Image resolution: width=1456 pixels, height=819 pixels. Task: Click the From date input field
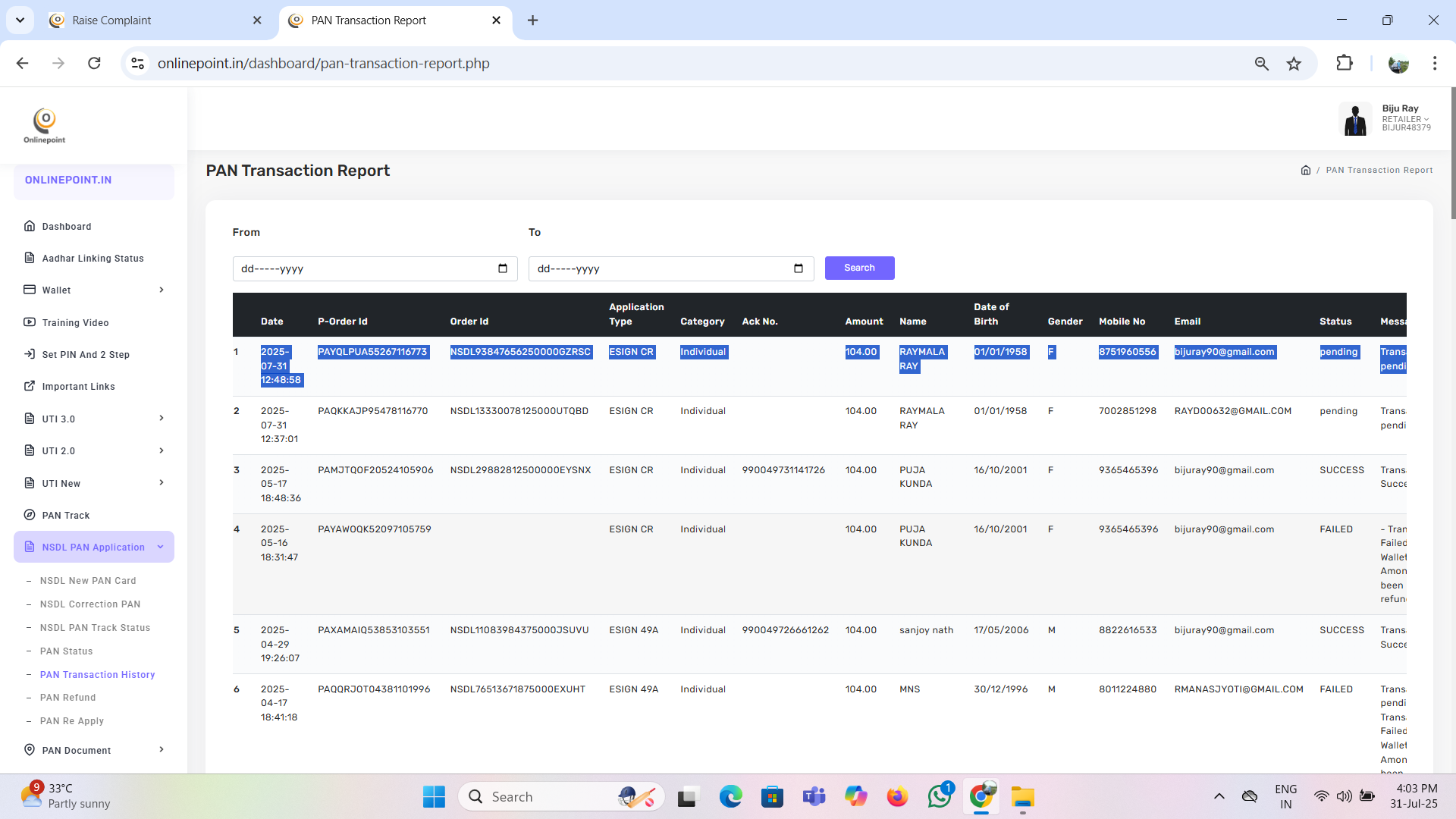point(364,268)
